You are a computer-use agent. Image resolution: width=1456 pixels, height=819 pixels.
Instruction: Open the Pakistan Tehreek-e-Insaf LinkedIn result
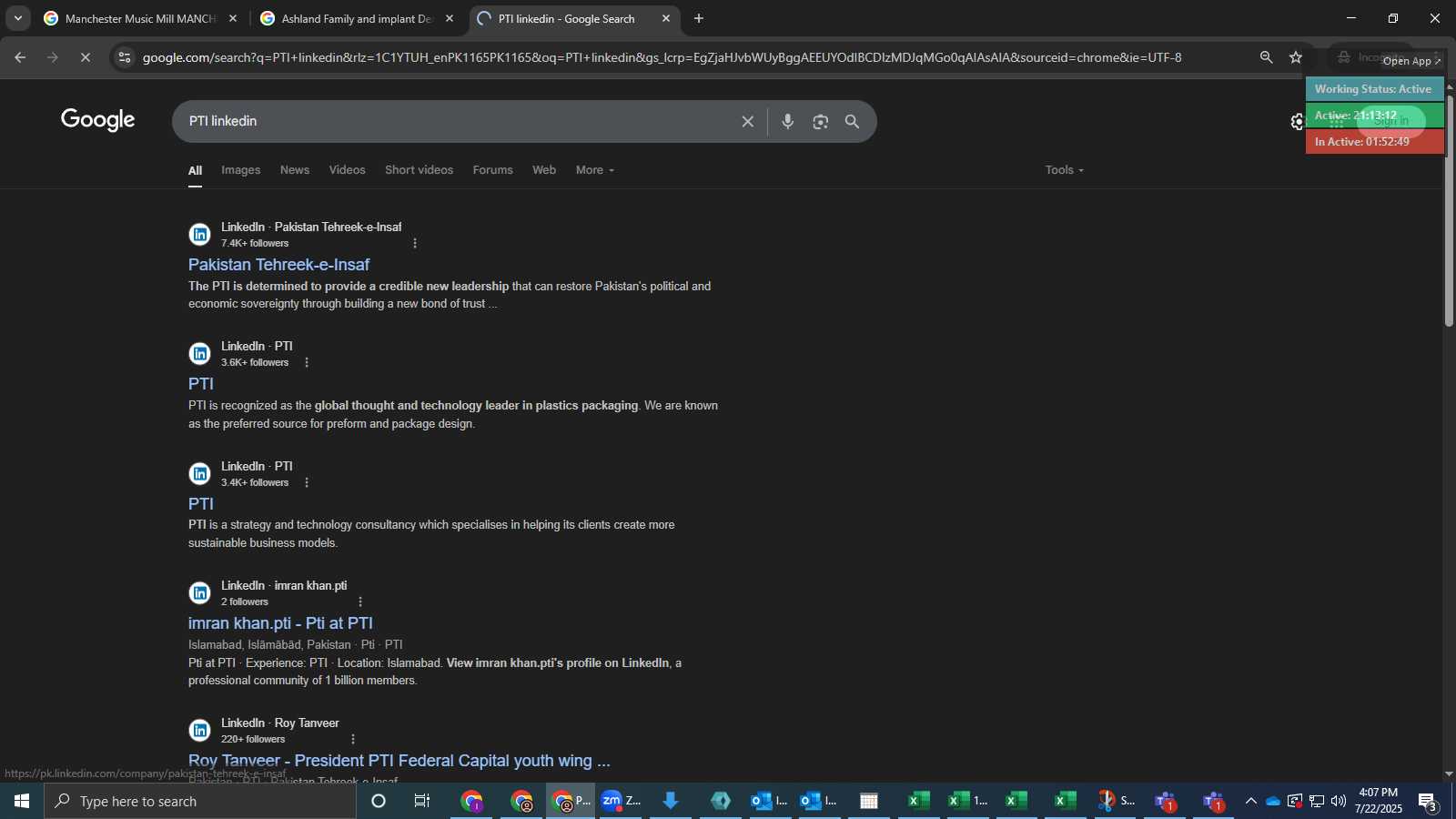(278, 265)
